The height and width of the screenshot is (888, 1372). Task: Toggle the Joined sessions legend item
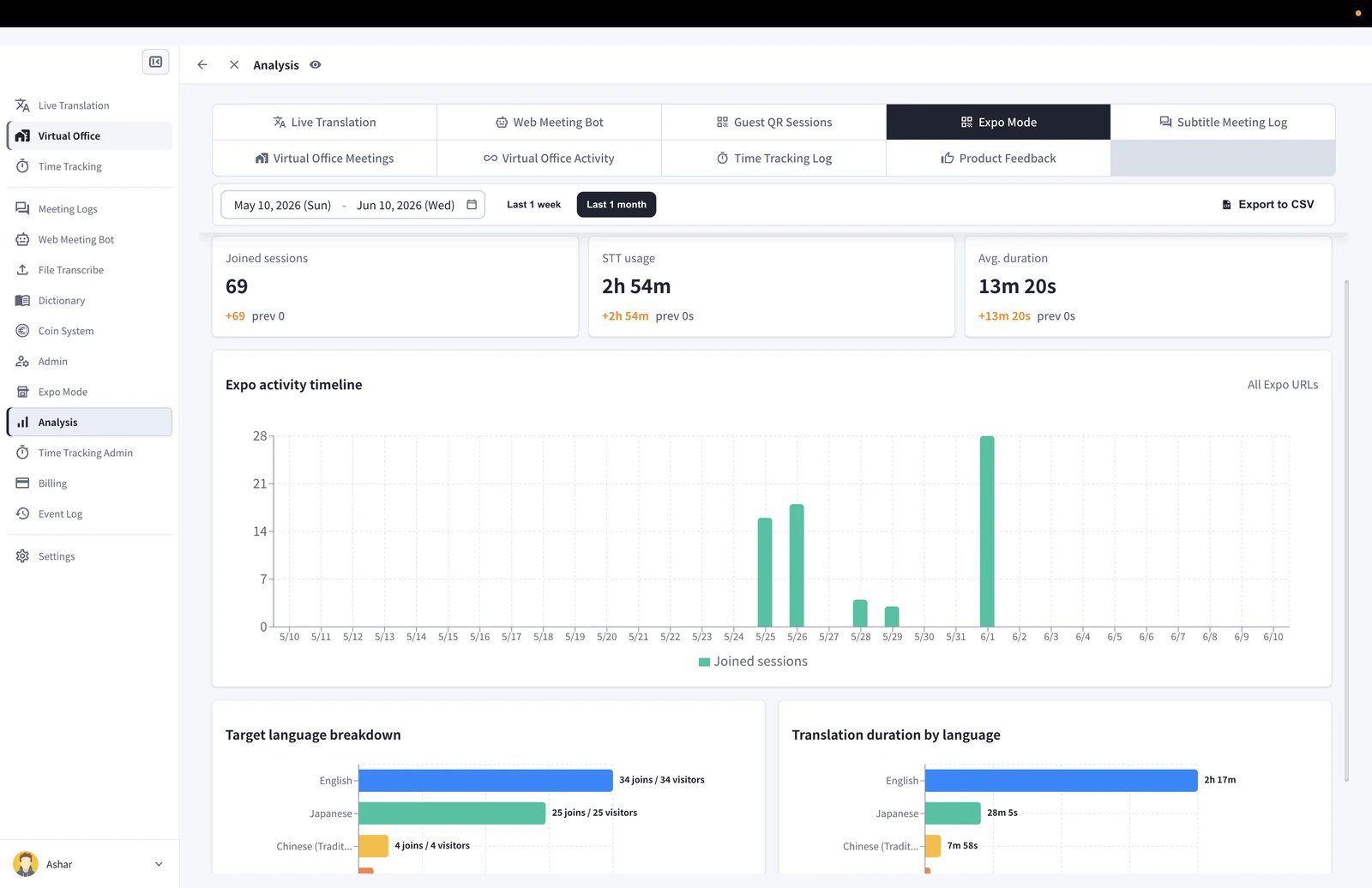pos(753,662)
